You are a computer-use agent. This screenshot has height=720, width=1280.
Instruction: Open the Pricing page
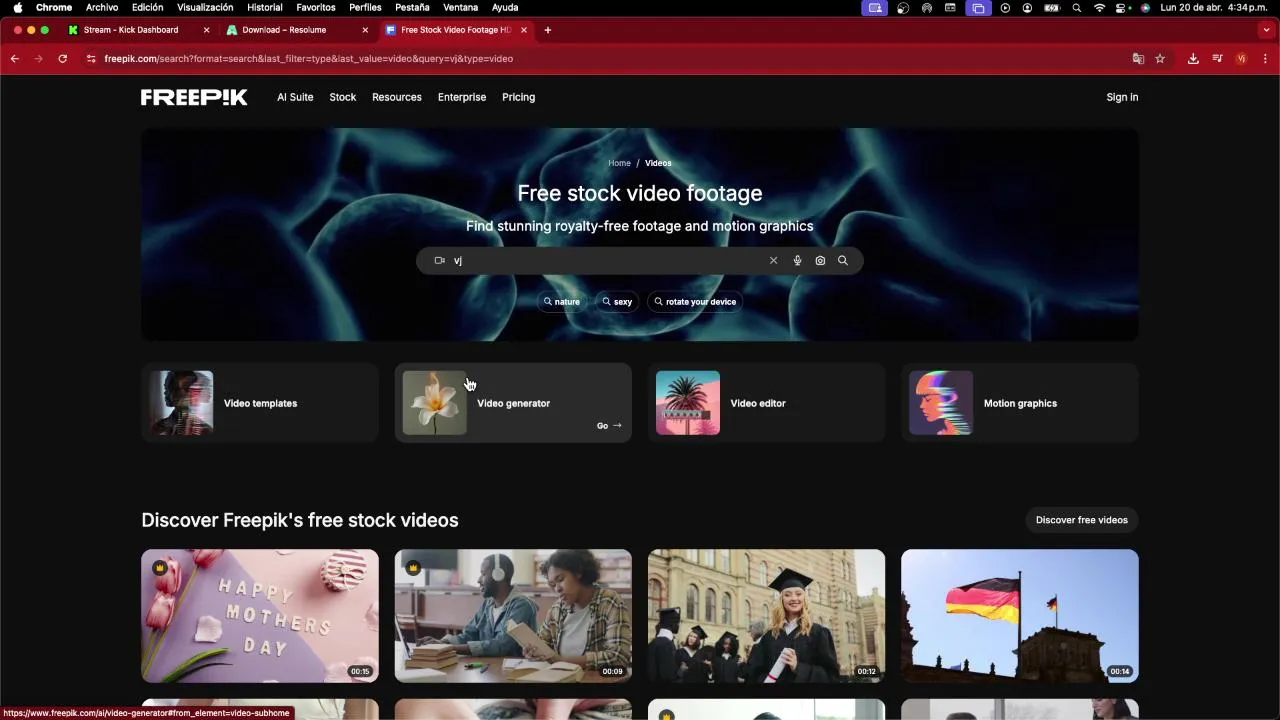click(518, 97)
